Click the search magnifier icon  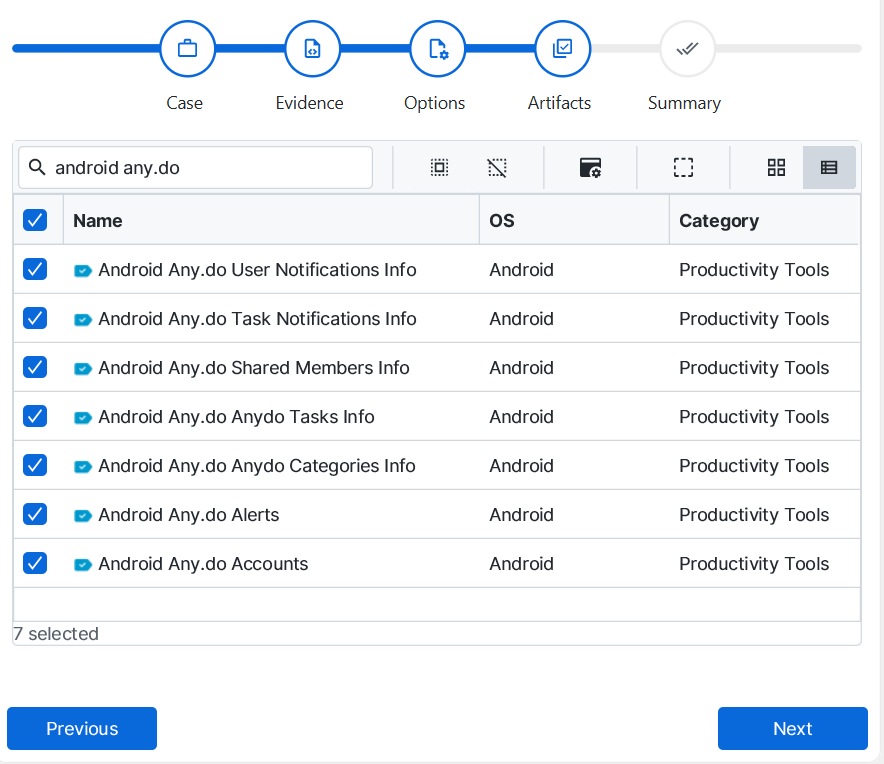[37, 168]
